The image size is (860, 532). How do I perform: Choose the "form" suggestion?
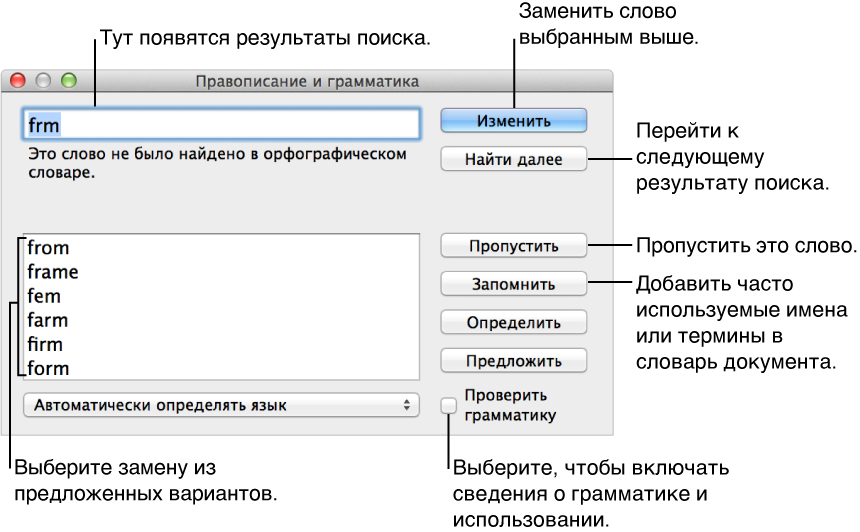point(49,368)
